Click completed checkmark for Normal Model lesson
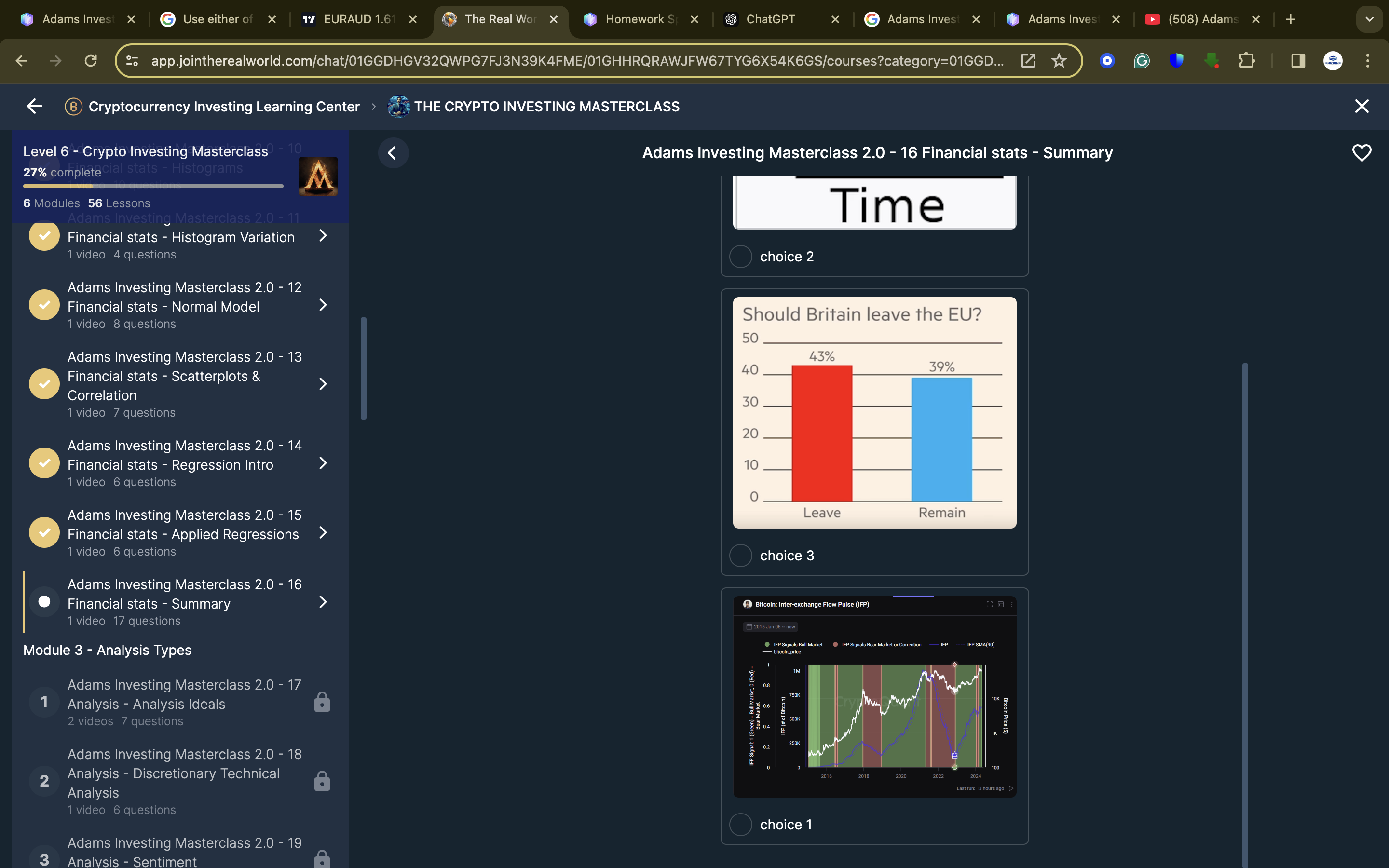This screenshot has height=868, width=1389. tap(44, 305)
